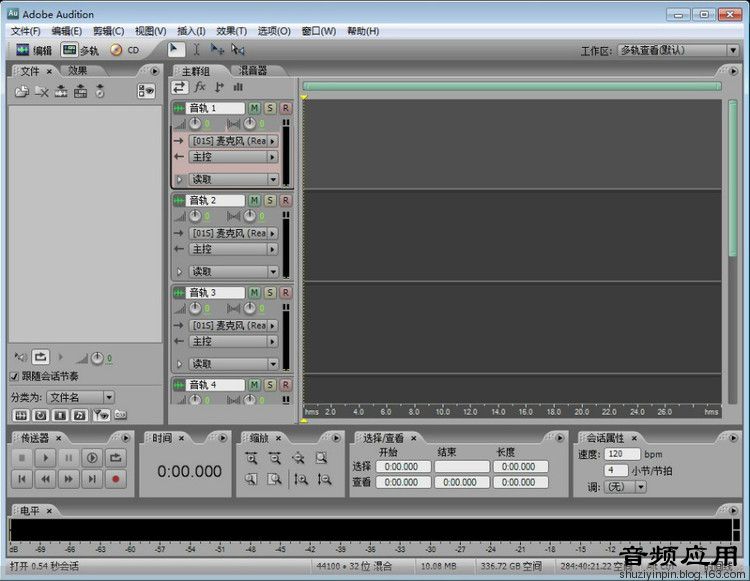The image size is (750, 581).
Task: Click Zoom Out Full Both Axes icon
Action: point(298,458)
